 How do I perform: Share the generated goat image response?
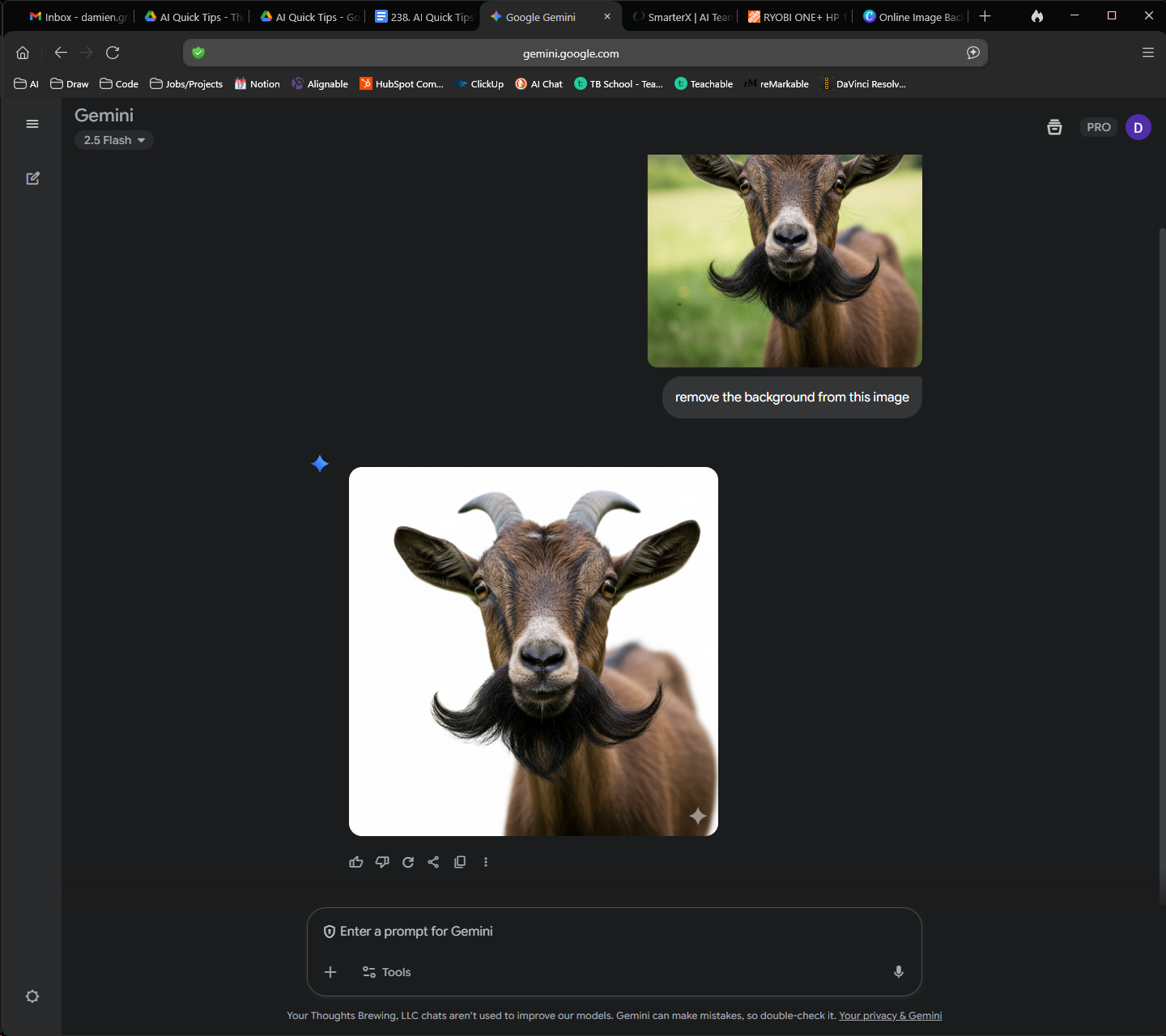click(x=433, y=862)
